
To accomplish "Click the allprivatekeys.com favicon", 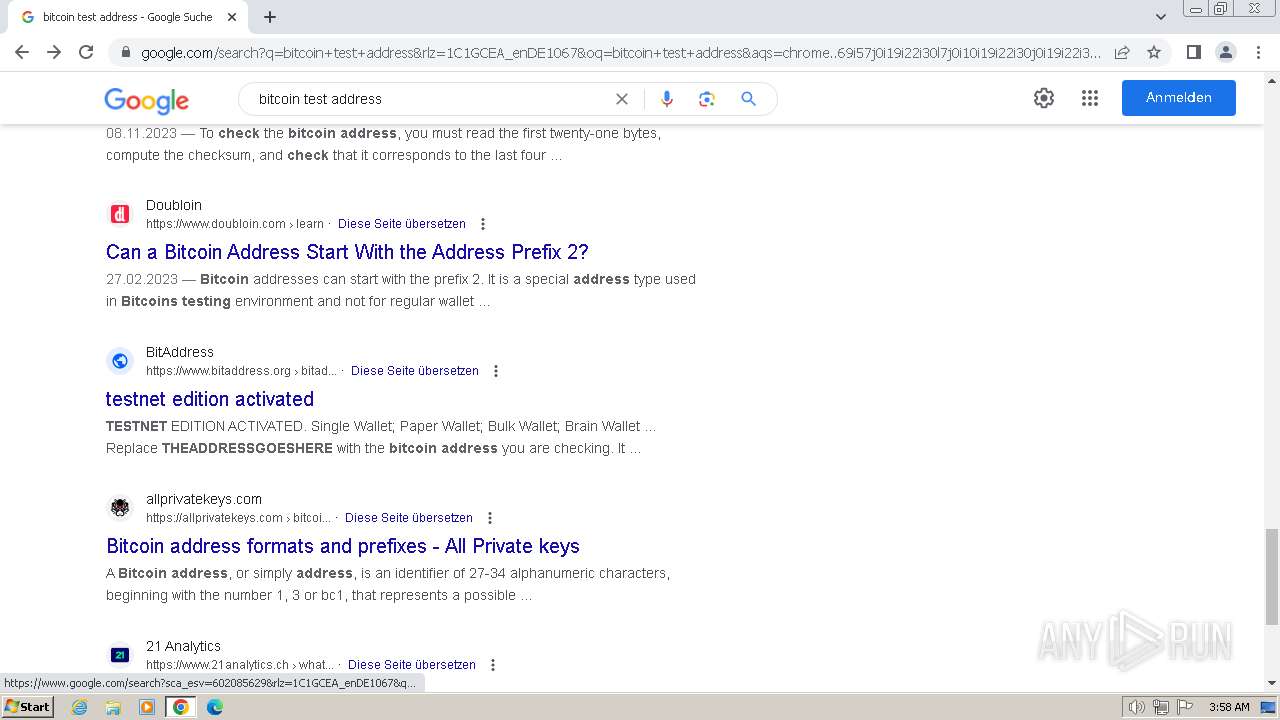I will point(120,508).
